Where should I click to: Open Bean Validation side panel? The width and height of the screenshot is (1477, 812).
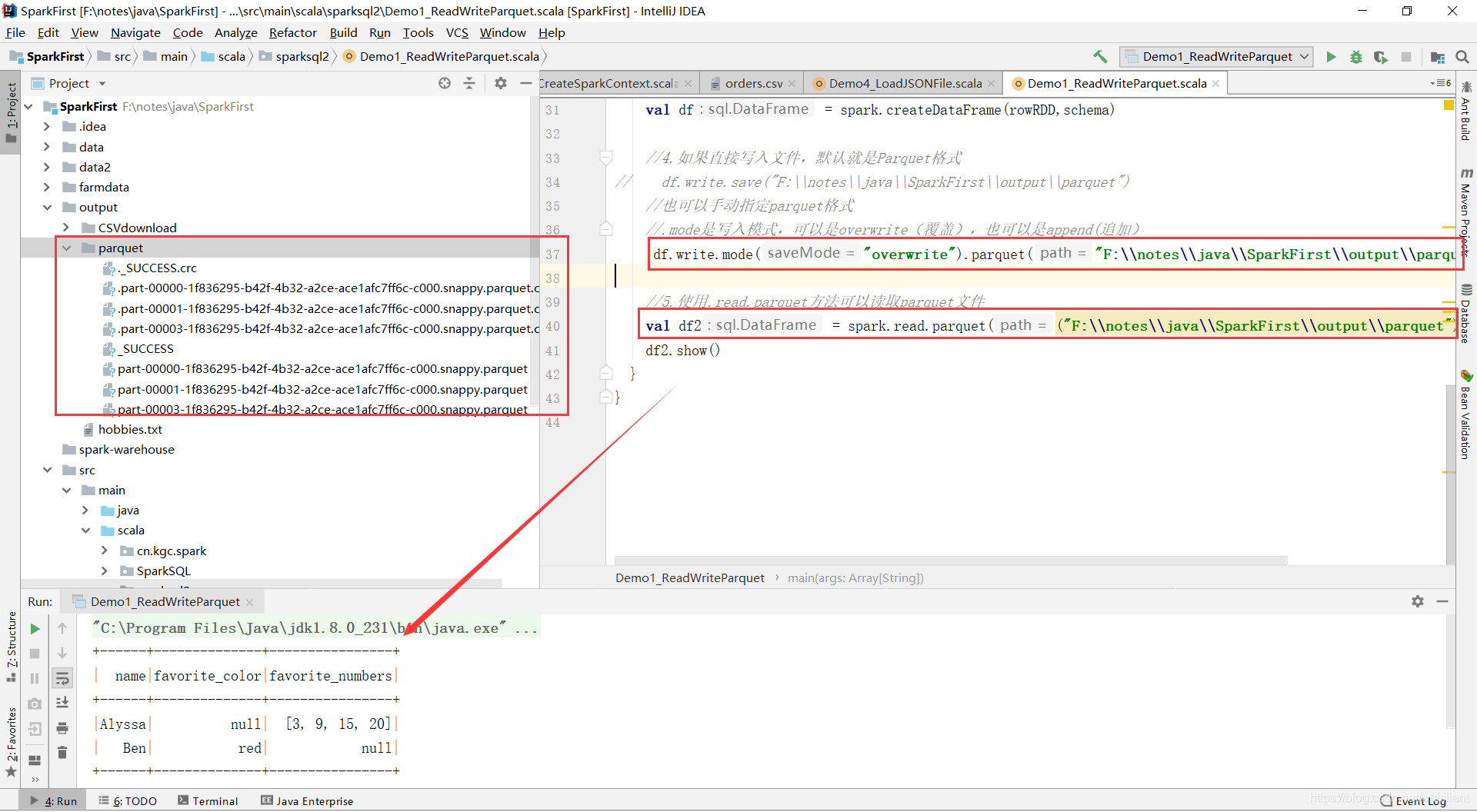pyautogui.click(x=1466, y=415)
